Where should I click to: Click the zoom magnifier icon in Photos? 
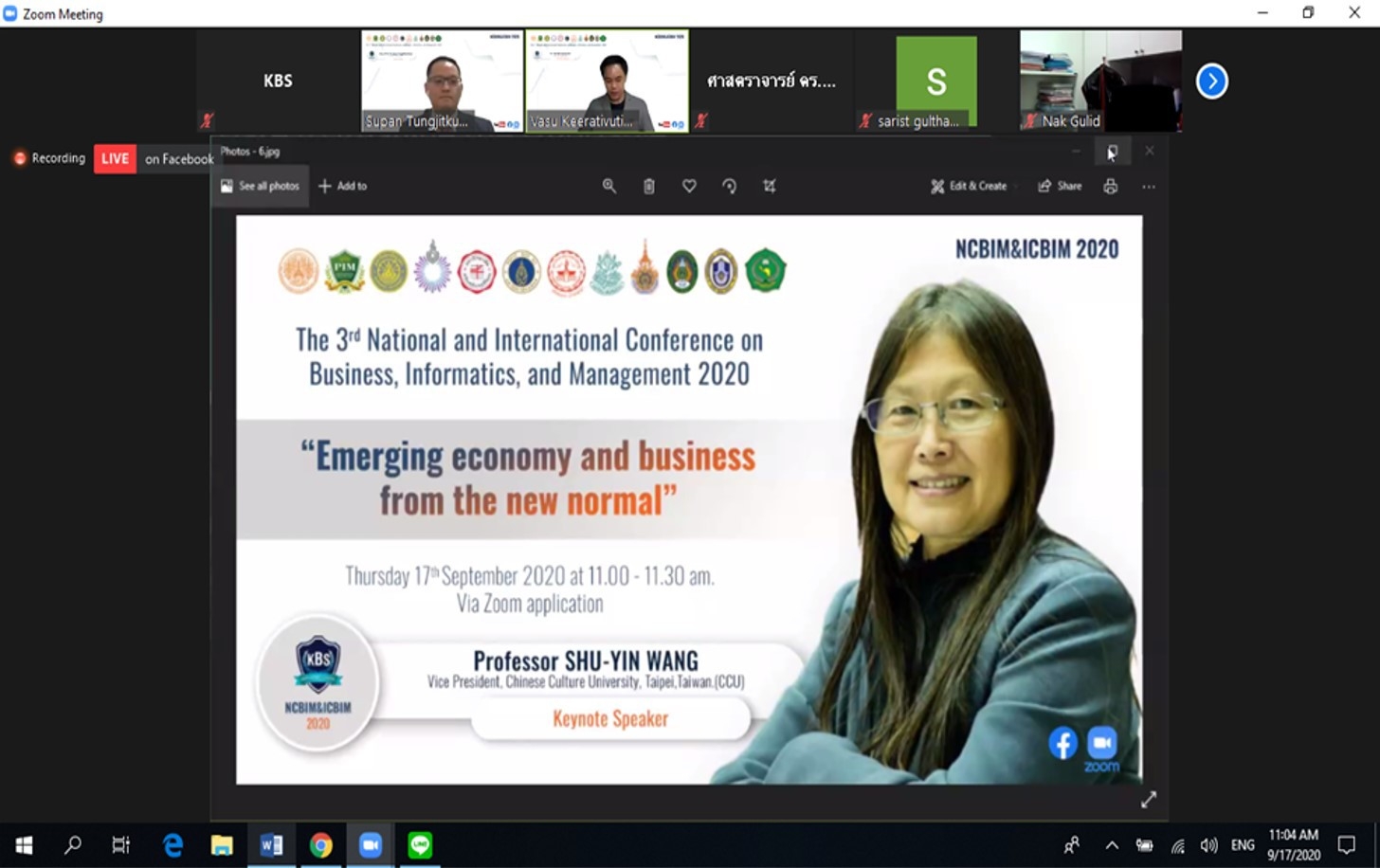(609, 187)
